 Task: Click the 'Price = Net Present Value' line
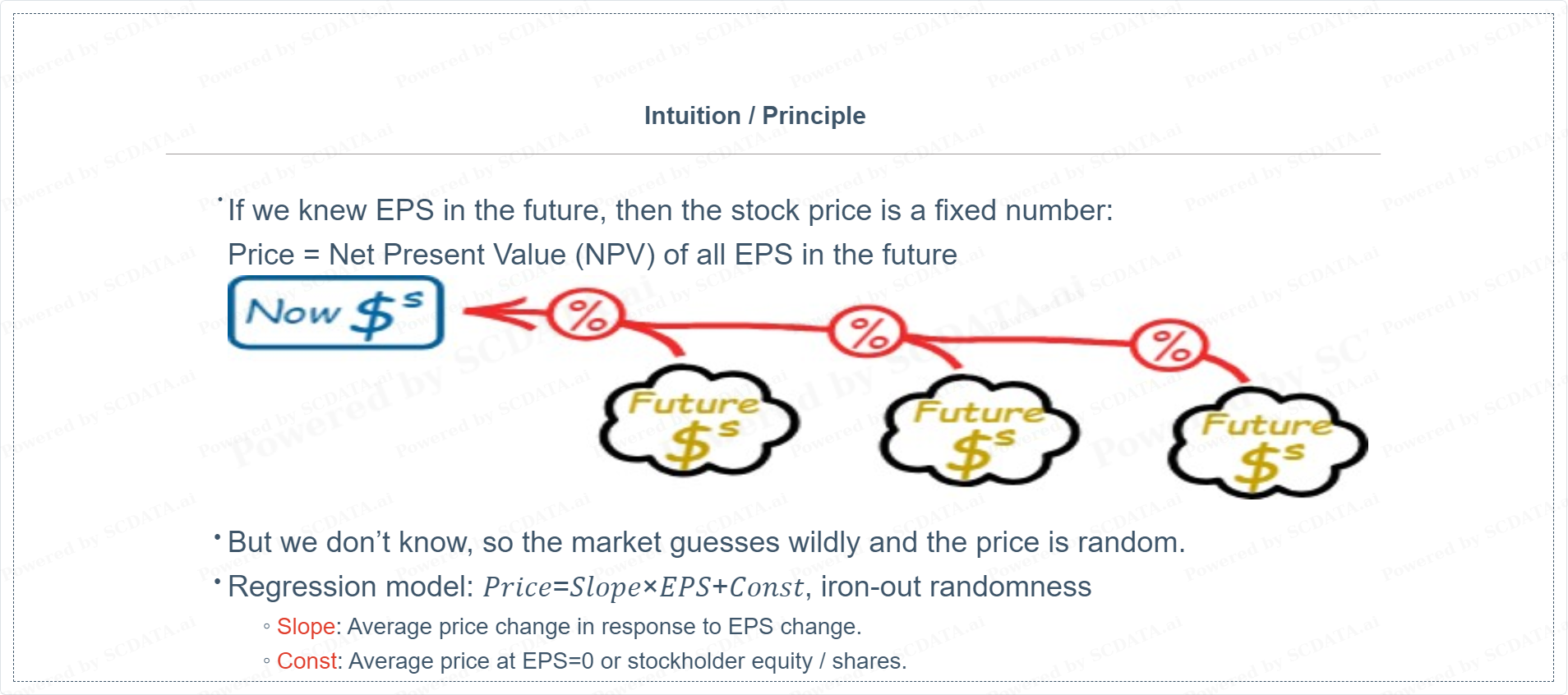coord(593,255)
